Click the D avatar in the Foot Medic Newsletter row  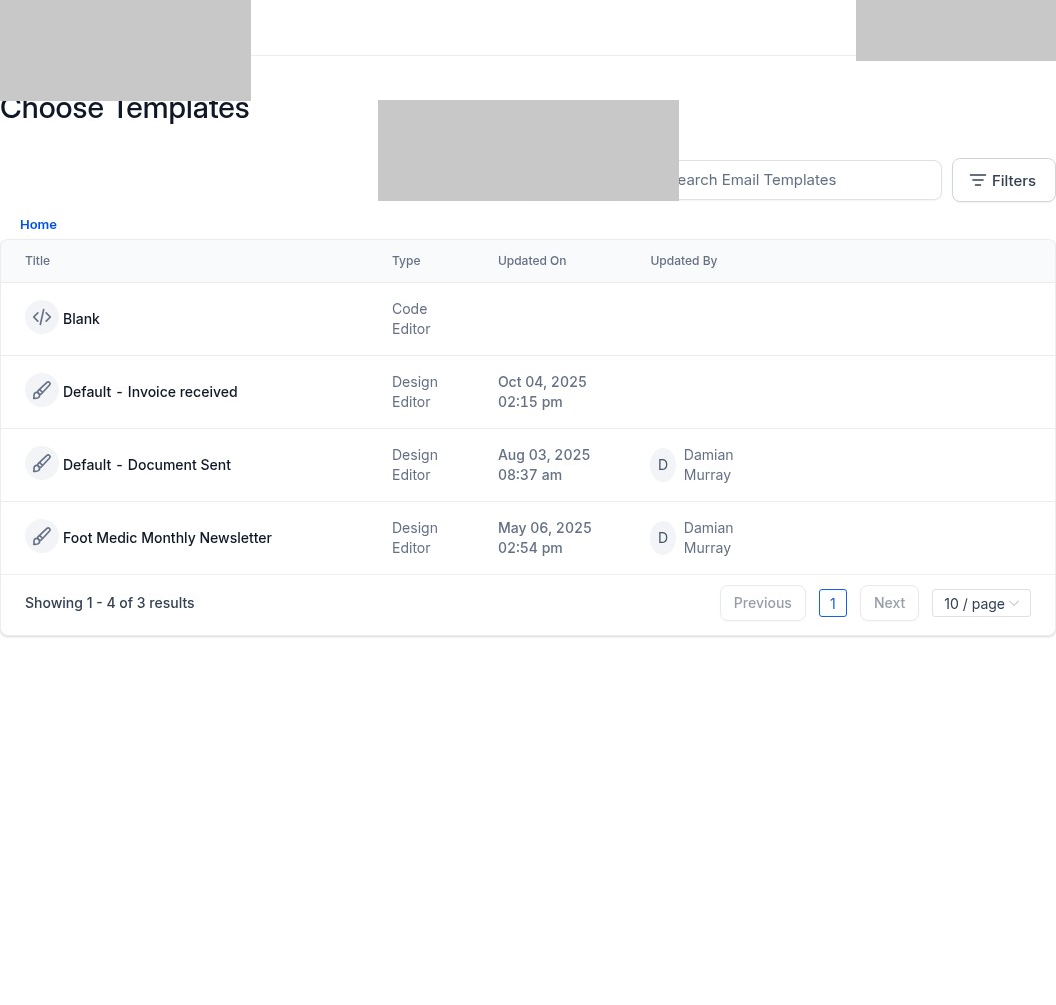663,538
